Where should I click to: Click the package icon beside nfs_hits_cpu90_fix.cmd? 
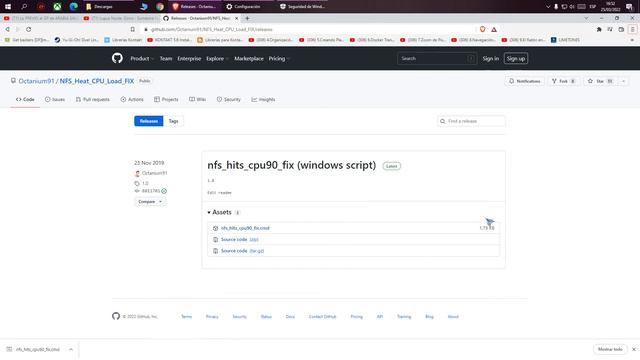point(216,228)
